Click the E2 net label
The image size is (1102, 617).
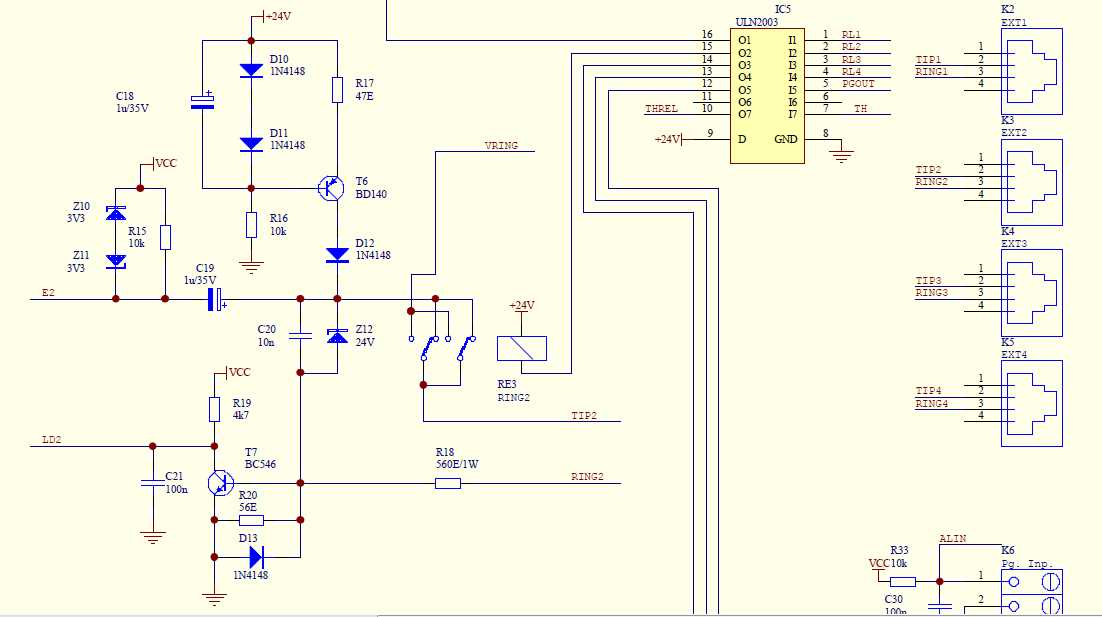pos(48,292)
